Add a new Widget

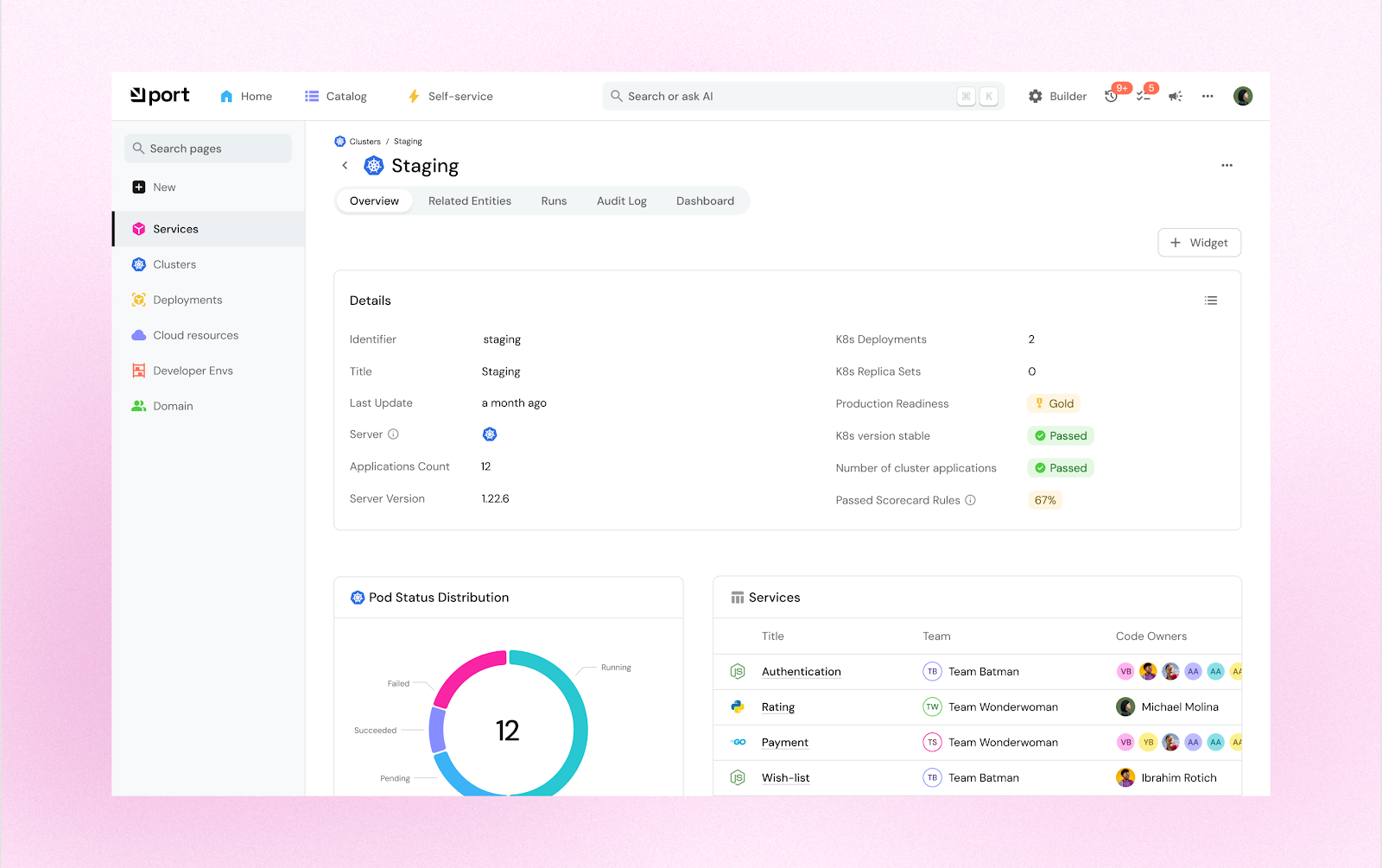1199,243
